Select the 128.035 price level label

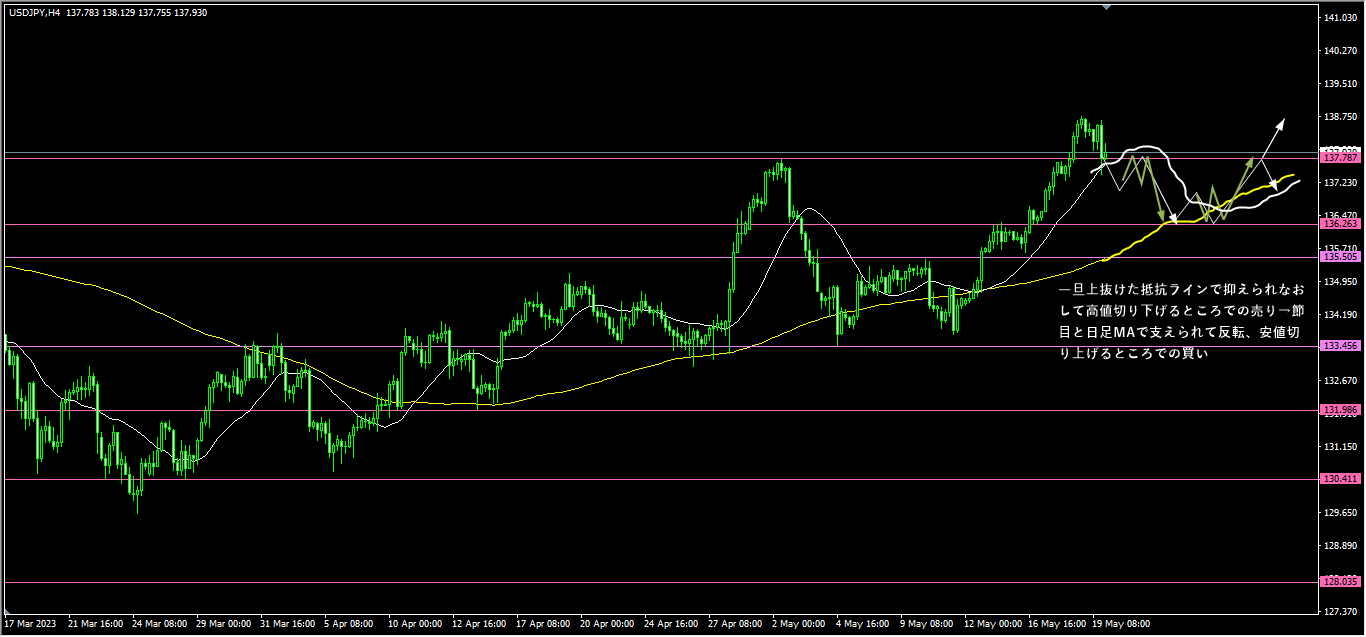coord(1339,581)
